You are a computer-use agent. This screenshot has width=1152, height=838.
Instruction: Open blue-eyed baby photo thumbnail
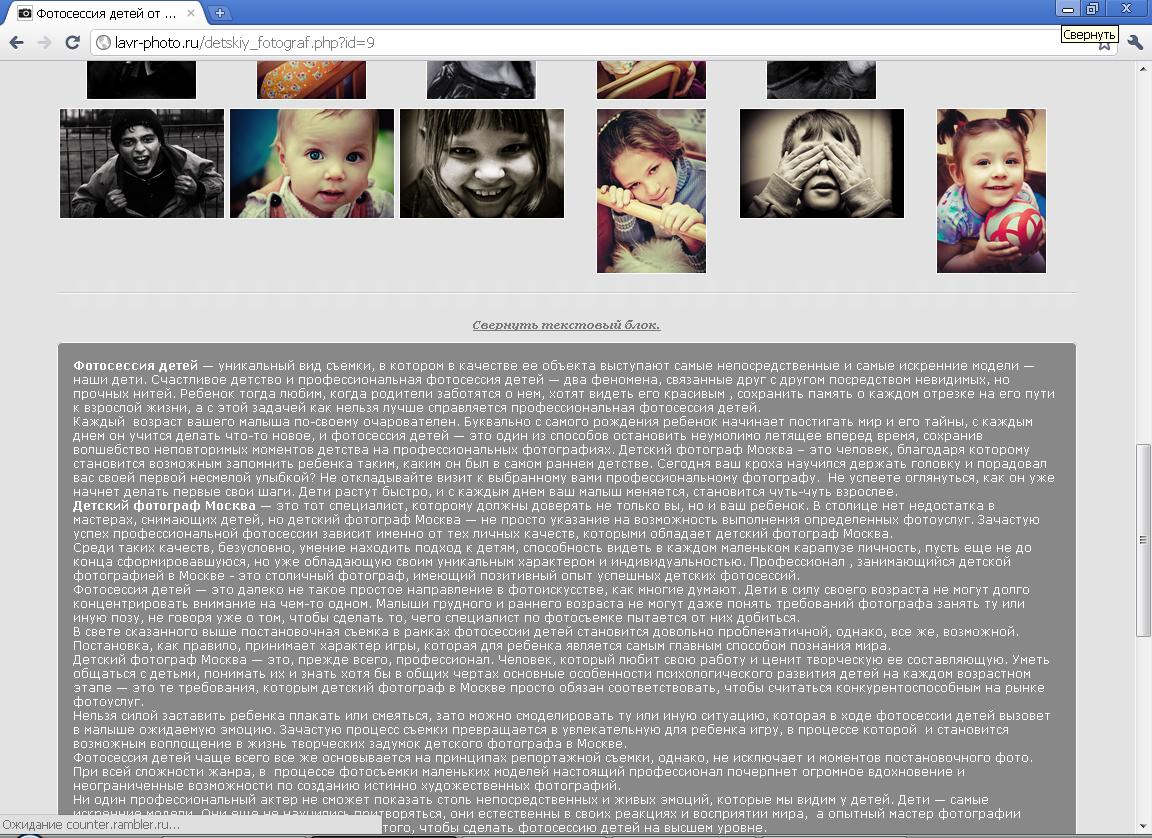(x=312, y=163)
